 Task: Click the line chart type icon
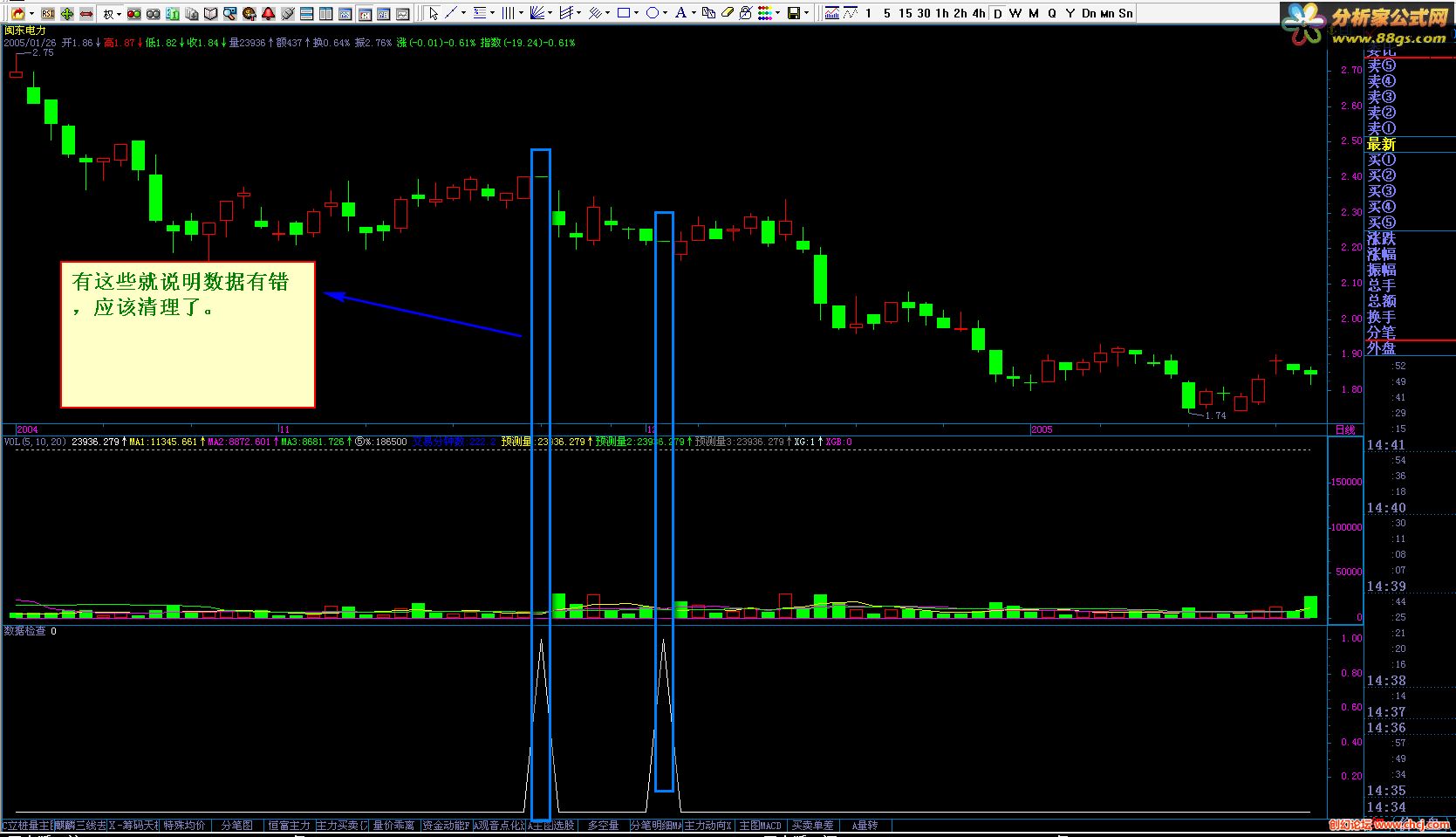coord(850,13)
